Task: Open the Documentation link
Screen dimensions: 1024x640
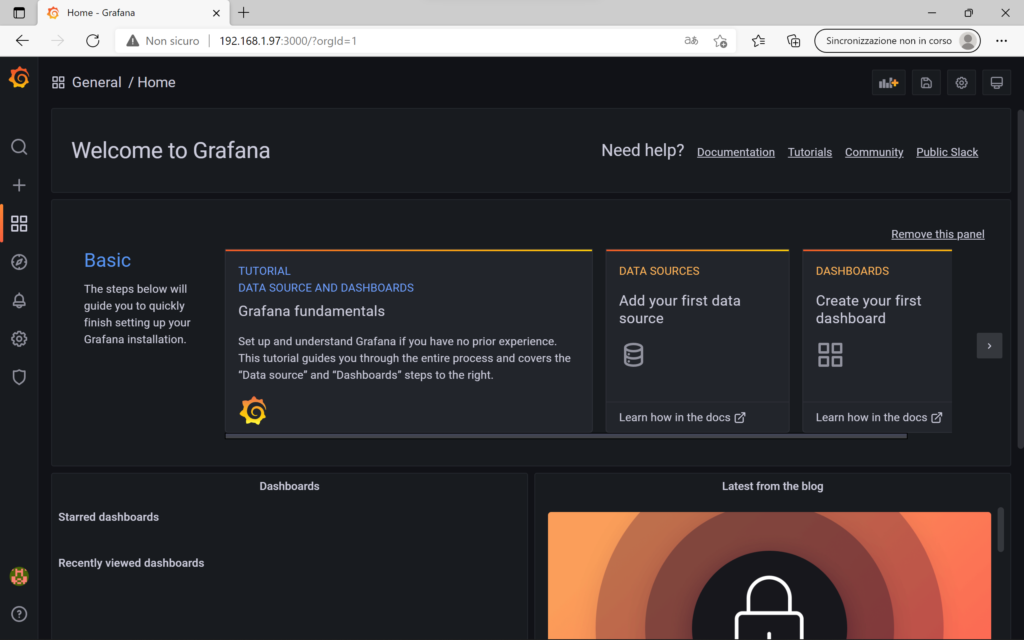Action: 736,152
